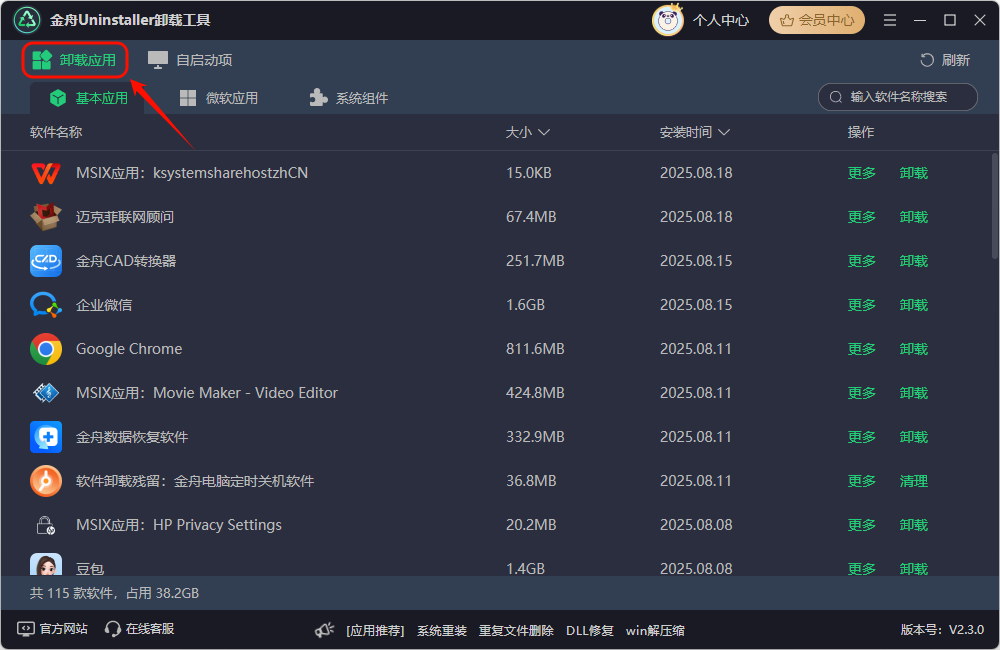Click the megaphone recommendation icon
Image resolution: width=1000 pixels, height=650 pixels.
(x=325, y=630)
